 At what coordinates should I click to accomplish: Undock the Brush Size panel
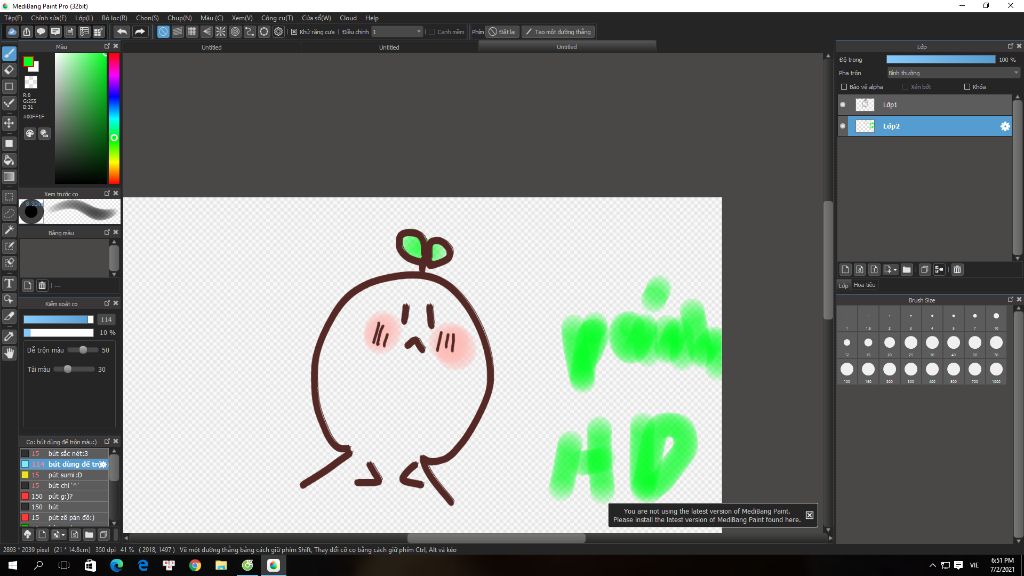tap(1010, 300)
